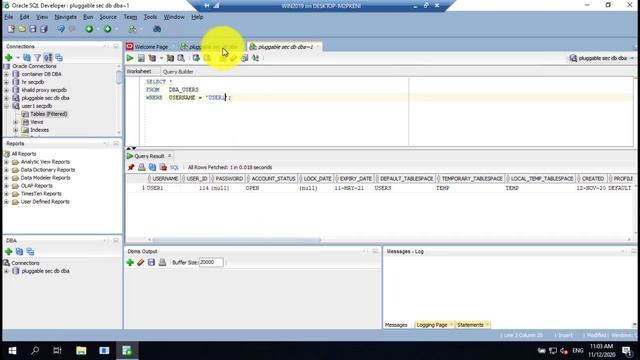
Task: Open the Tools menu
Action: click(x=150, y=17)
